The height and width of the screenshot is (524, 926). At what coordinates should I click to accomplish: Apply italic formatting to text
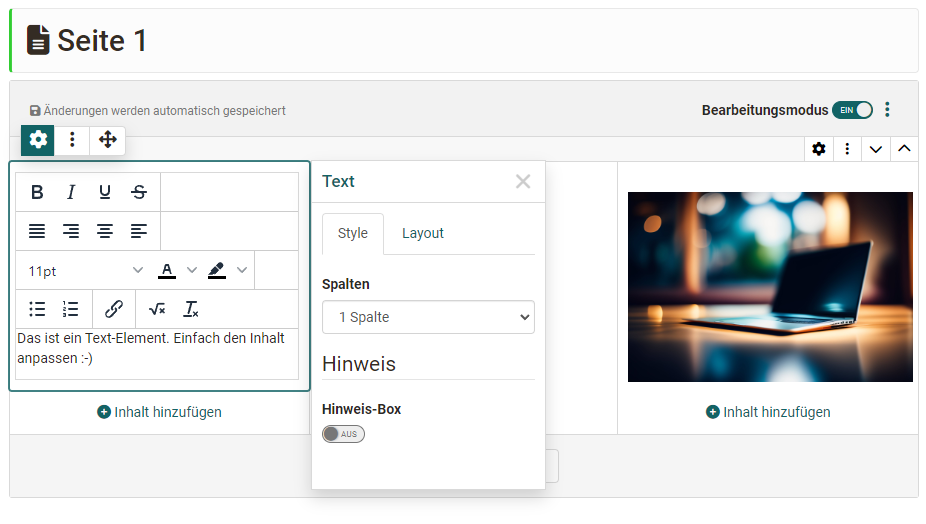click(x=71, y=192)
